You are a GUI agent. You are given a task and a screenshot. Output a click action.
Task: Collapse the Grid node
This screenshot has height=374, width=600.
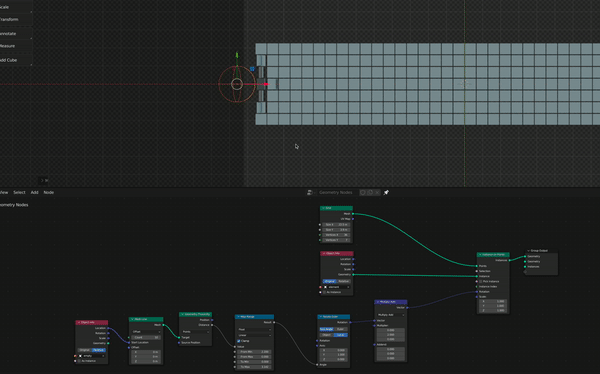click(323, 208)
